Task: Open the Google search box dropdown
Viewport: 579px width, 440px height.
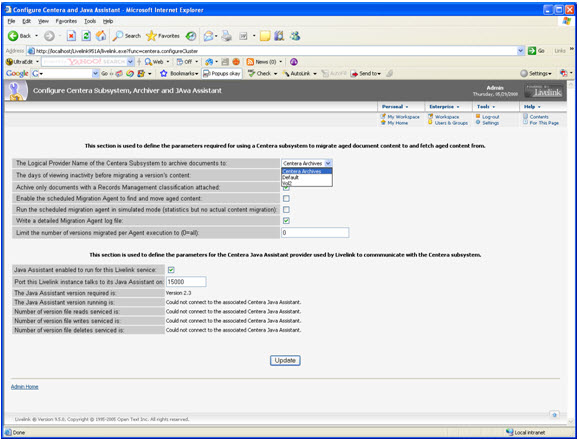Action: tap(95, 73)
